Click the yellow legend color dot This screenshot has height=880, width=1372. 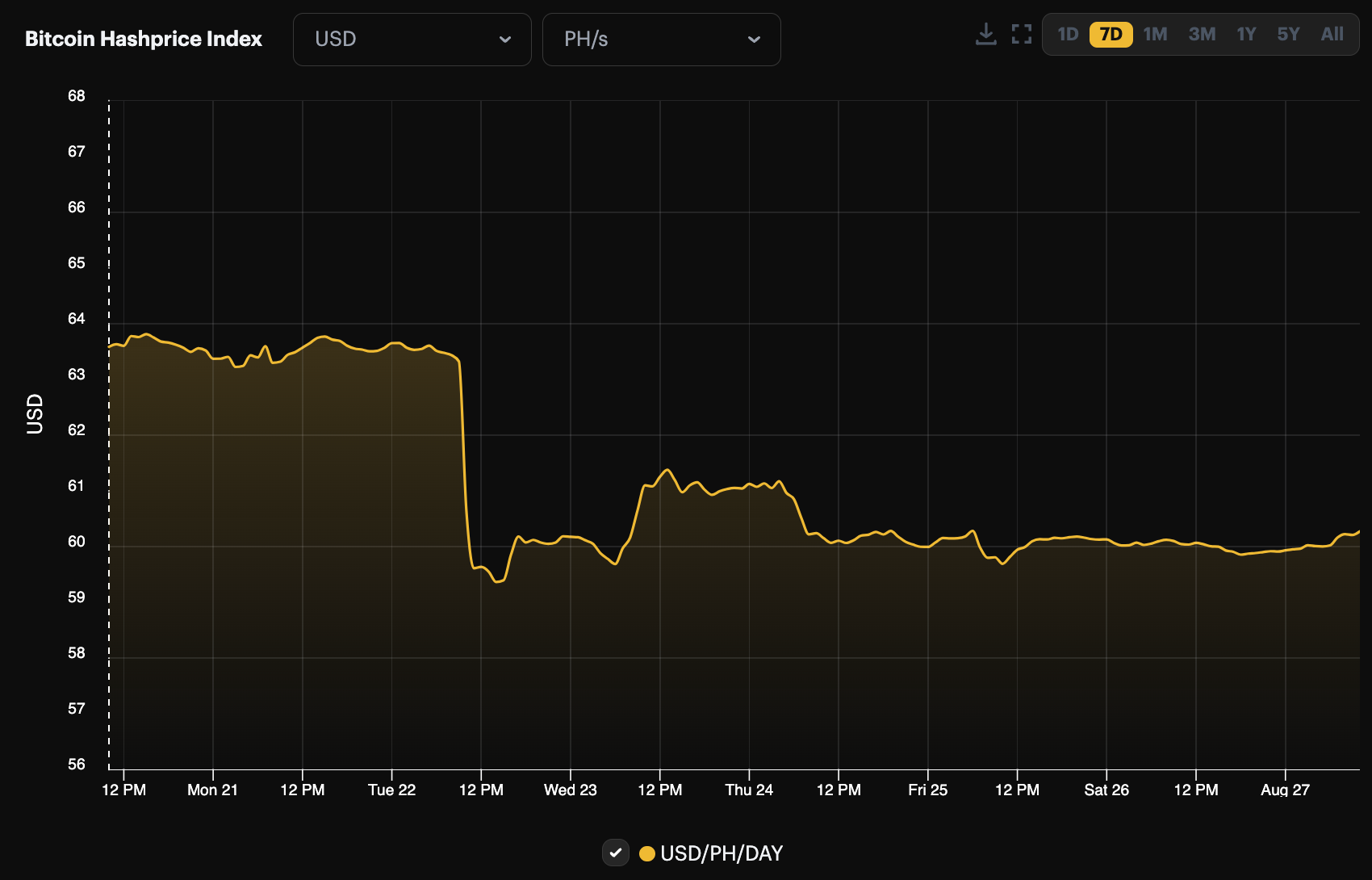[x=647, y=853]
